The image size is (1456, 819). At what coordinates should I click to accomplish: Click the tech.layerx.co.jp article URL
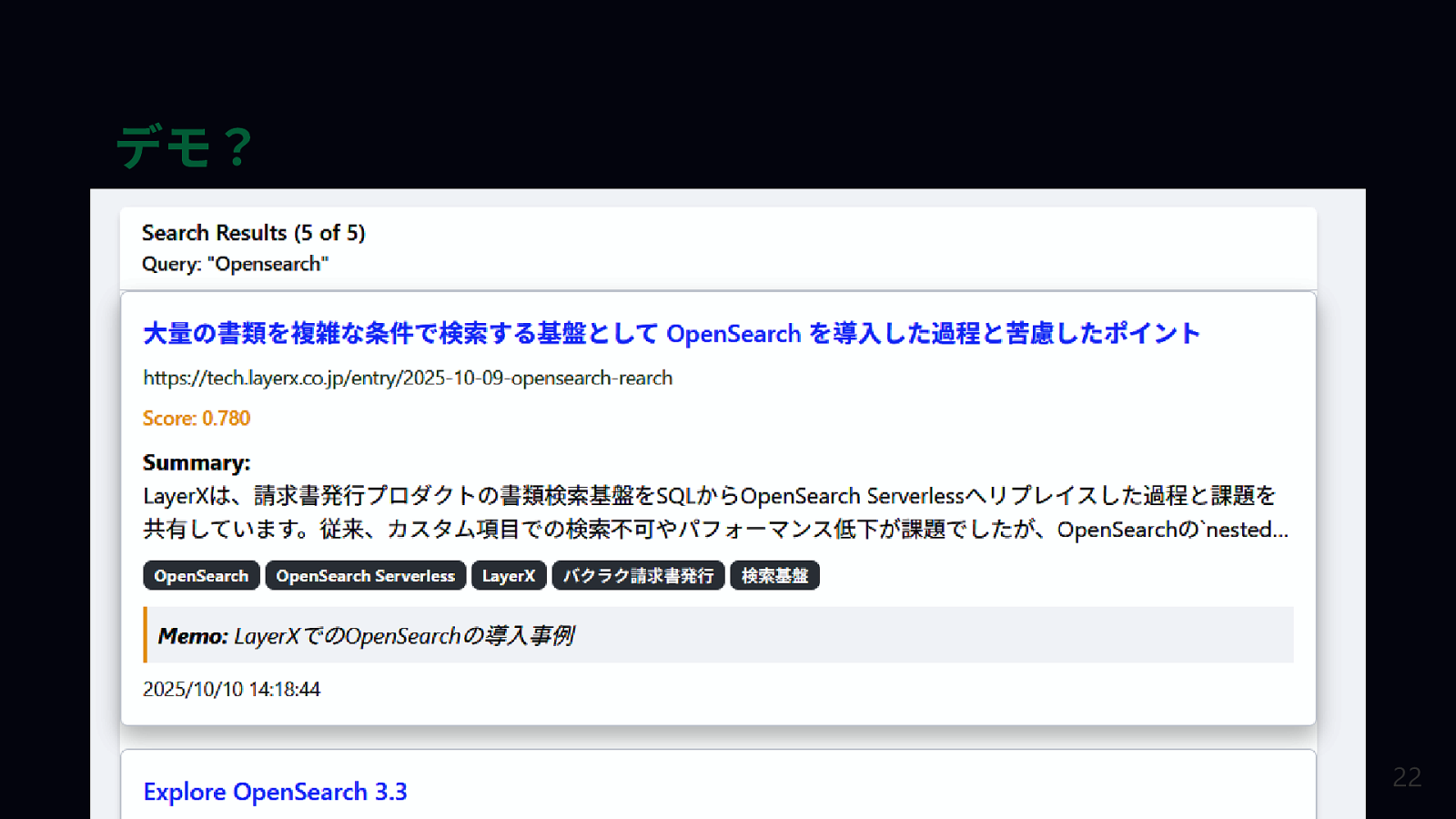point(408,378)
